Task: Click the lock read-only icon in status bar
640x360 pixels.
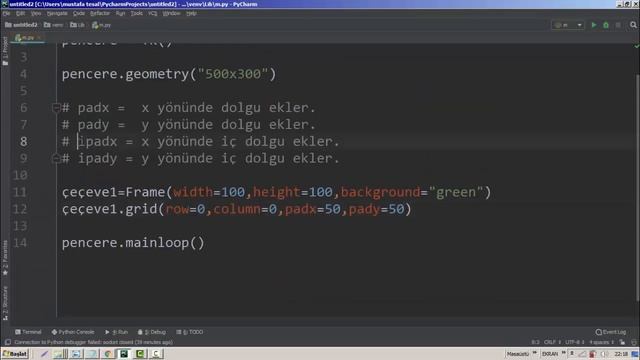Action: [622, 342]
